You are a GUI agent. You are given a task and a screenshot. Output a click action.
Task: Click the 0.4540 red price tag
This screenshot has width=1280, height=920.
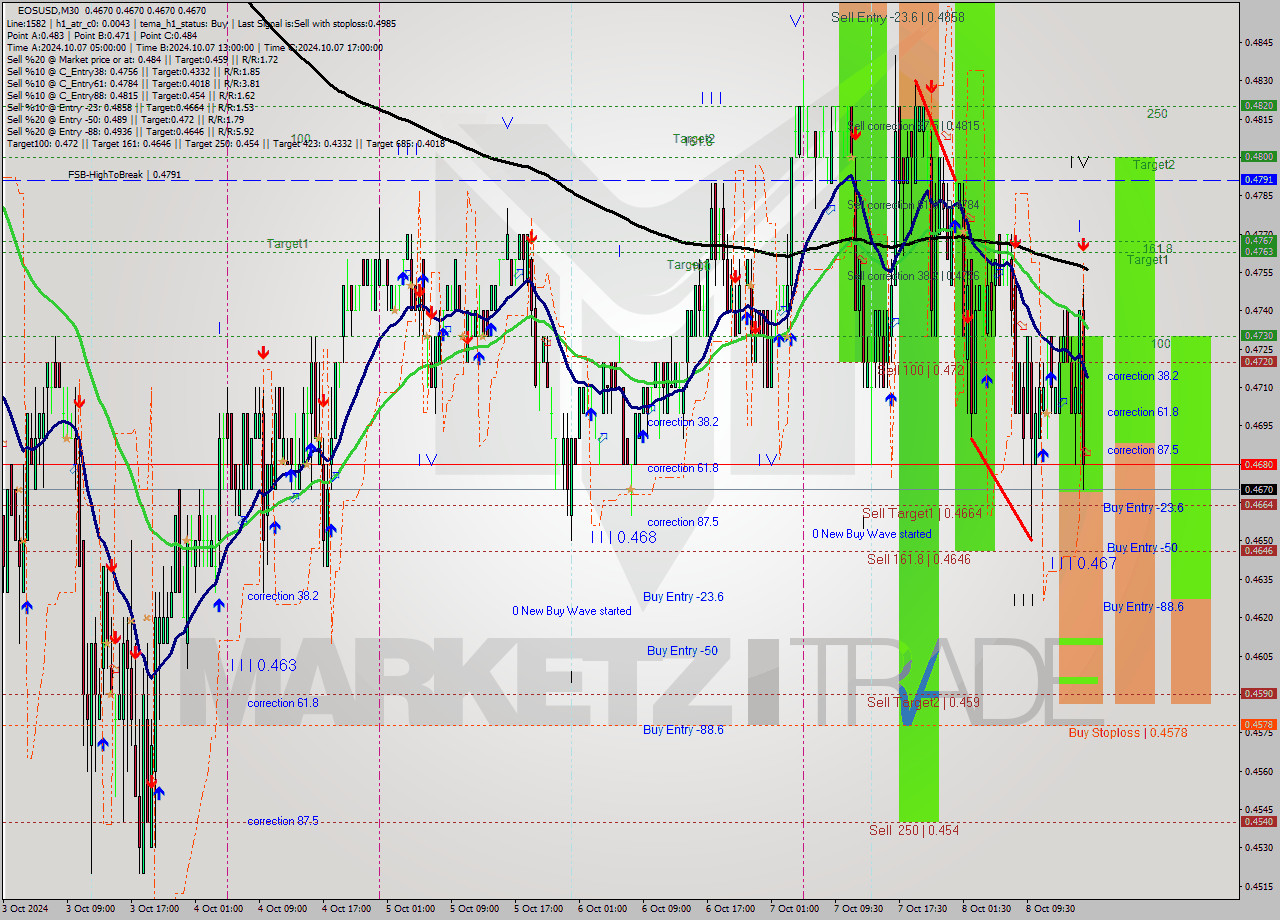(x=1258, y=822)
